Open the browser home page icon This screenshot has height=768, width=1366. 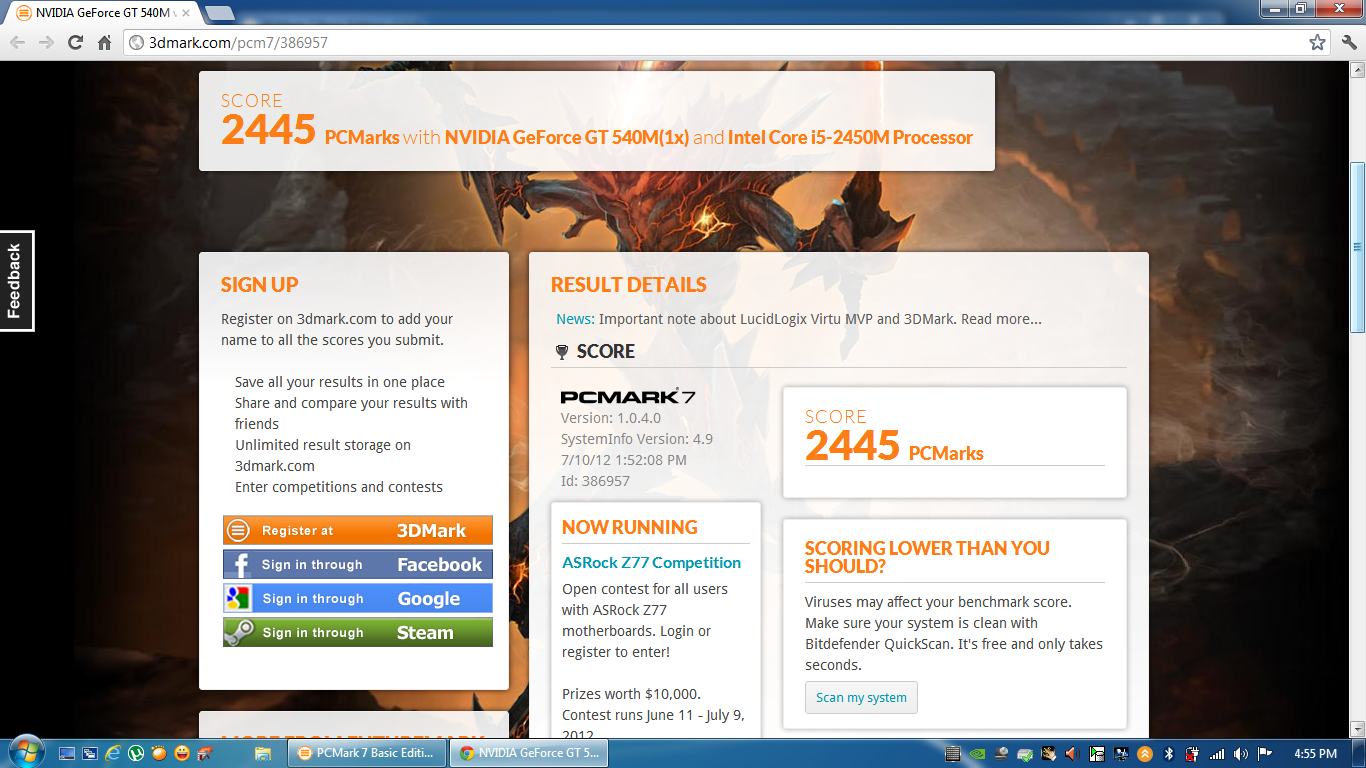104,42
